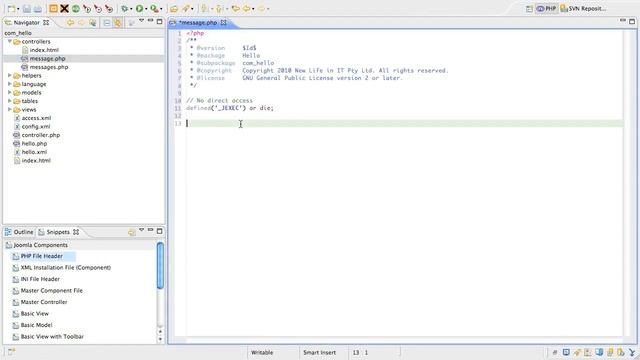Click the Print toolbar icon
The image size is (640, 360).
click(x=38, y=8)
